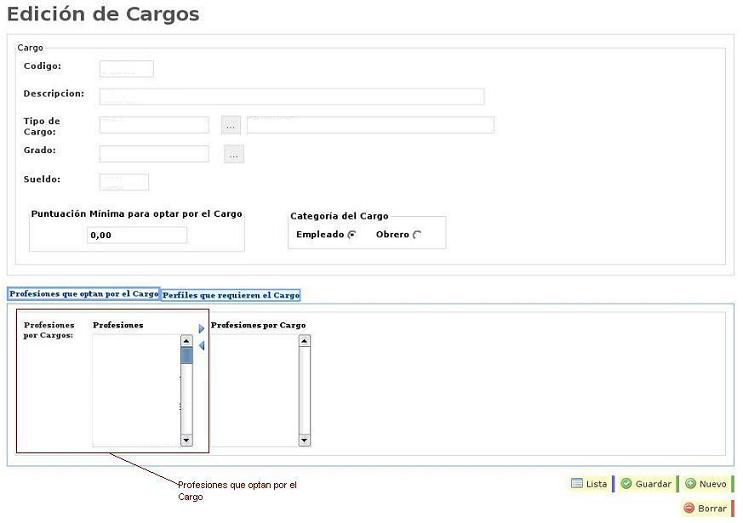The width and height of the screenshot is (743, 523).
Task: Select the Obrero radio option
Action: [x=417, y=235]
